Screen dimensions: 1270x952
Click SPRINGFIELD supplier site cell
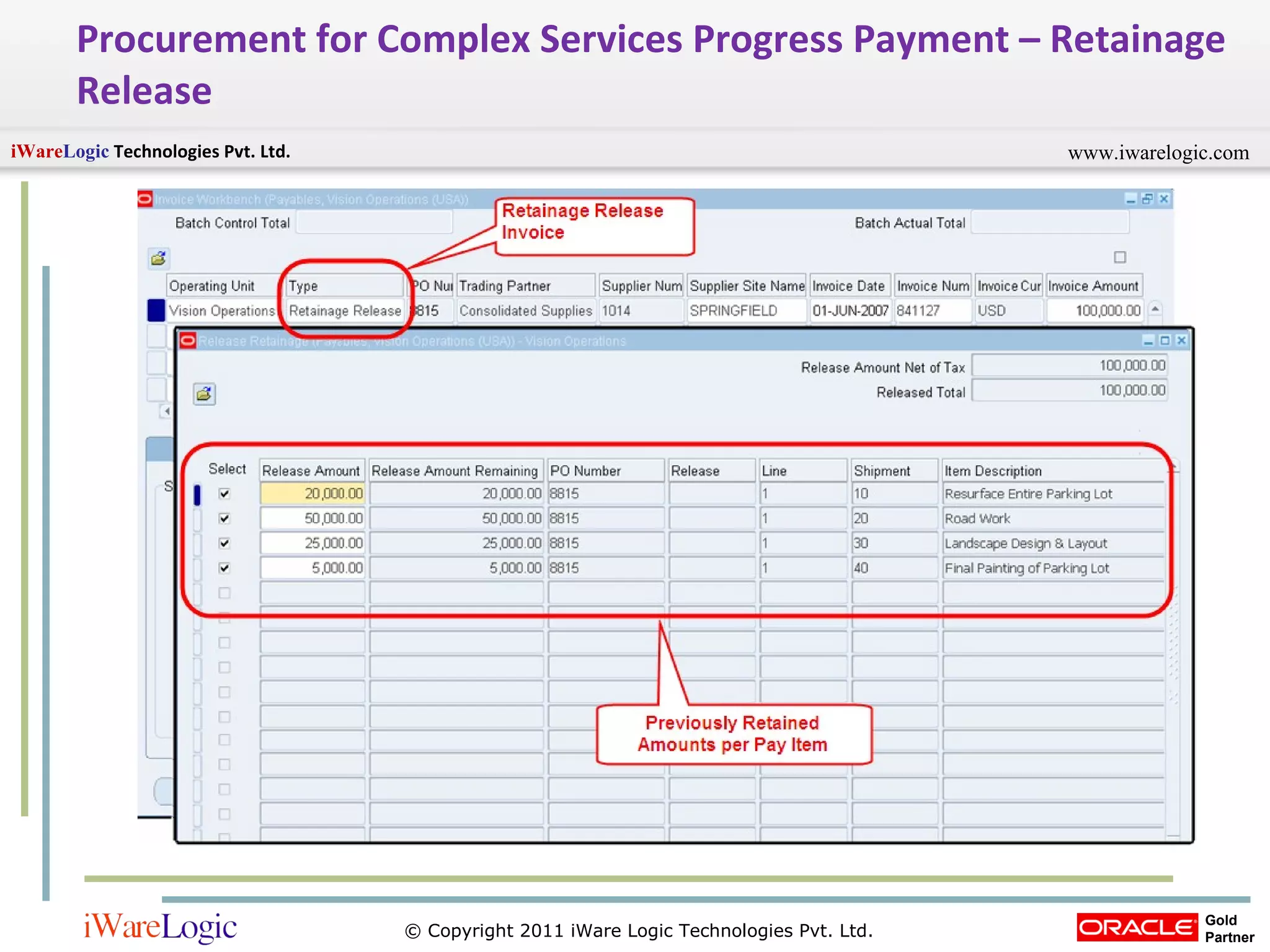click(x=747, y=311)
